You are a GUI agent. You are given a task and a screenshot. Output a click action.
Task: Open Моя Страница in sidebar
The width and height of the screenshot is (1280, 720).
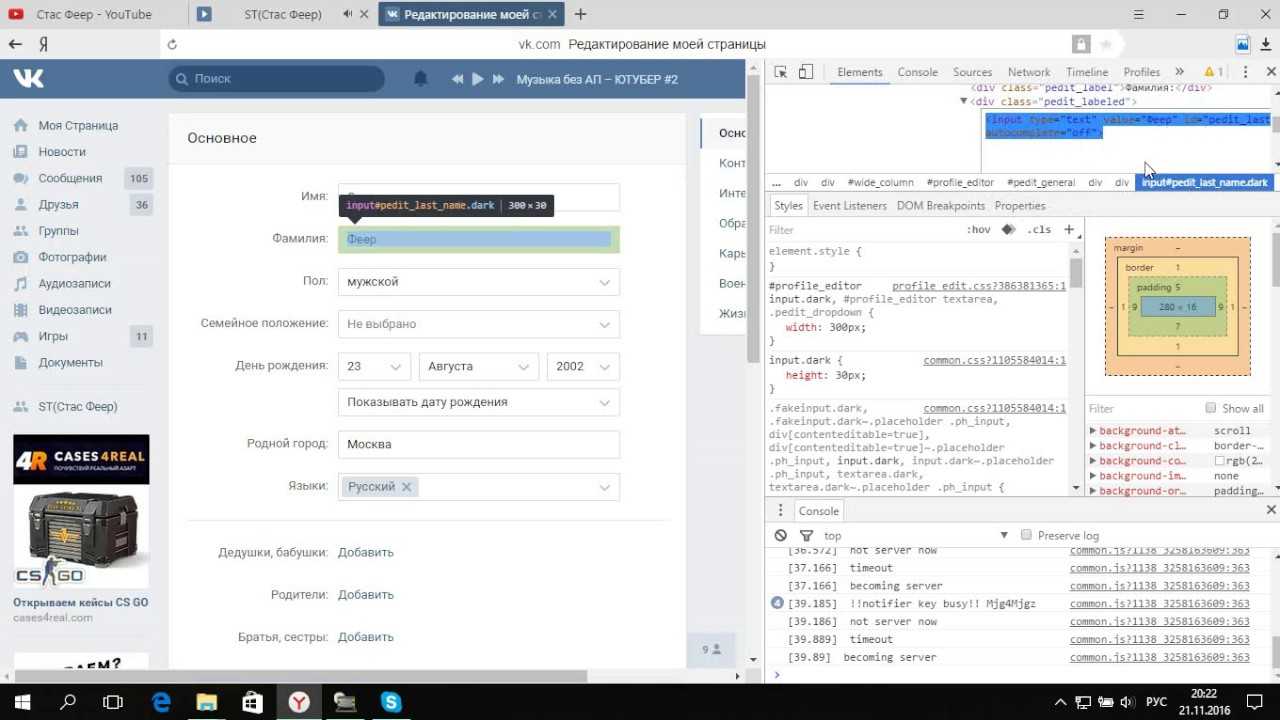point(78,125)
